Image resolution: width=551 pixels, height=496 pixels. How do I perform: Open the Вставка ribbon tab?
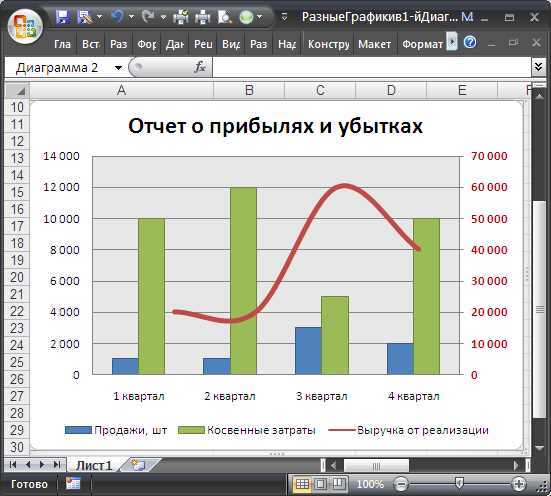91,44
